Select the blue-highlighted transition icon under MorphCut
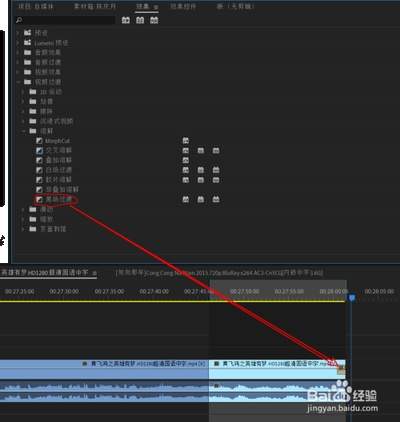Screen dimensions: 400x422 point(39,150)
